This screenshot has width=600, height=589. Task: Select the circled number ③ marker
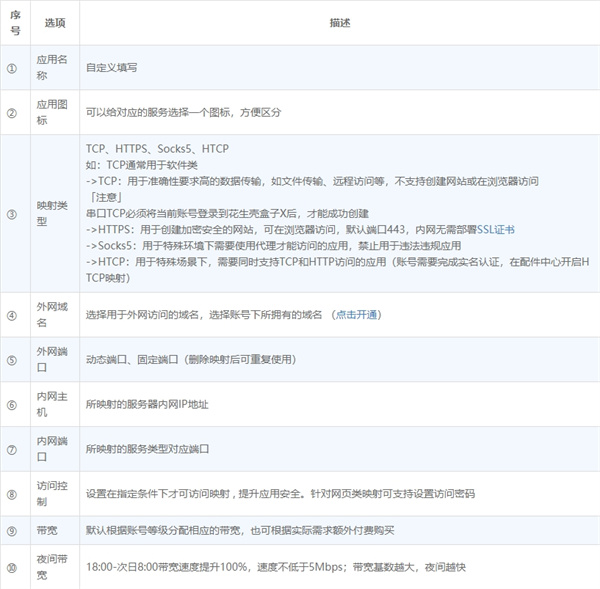(13, 213)
